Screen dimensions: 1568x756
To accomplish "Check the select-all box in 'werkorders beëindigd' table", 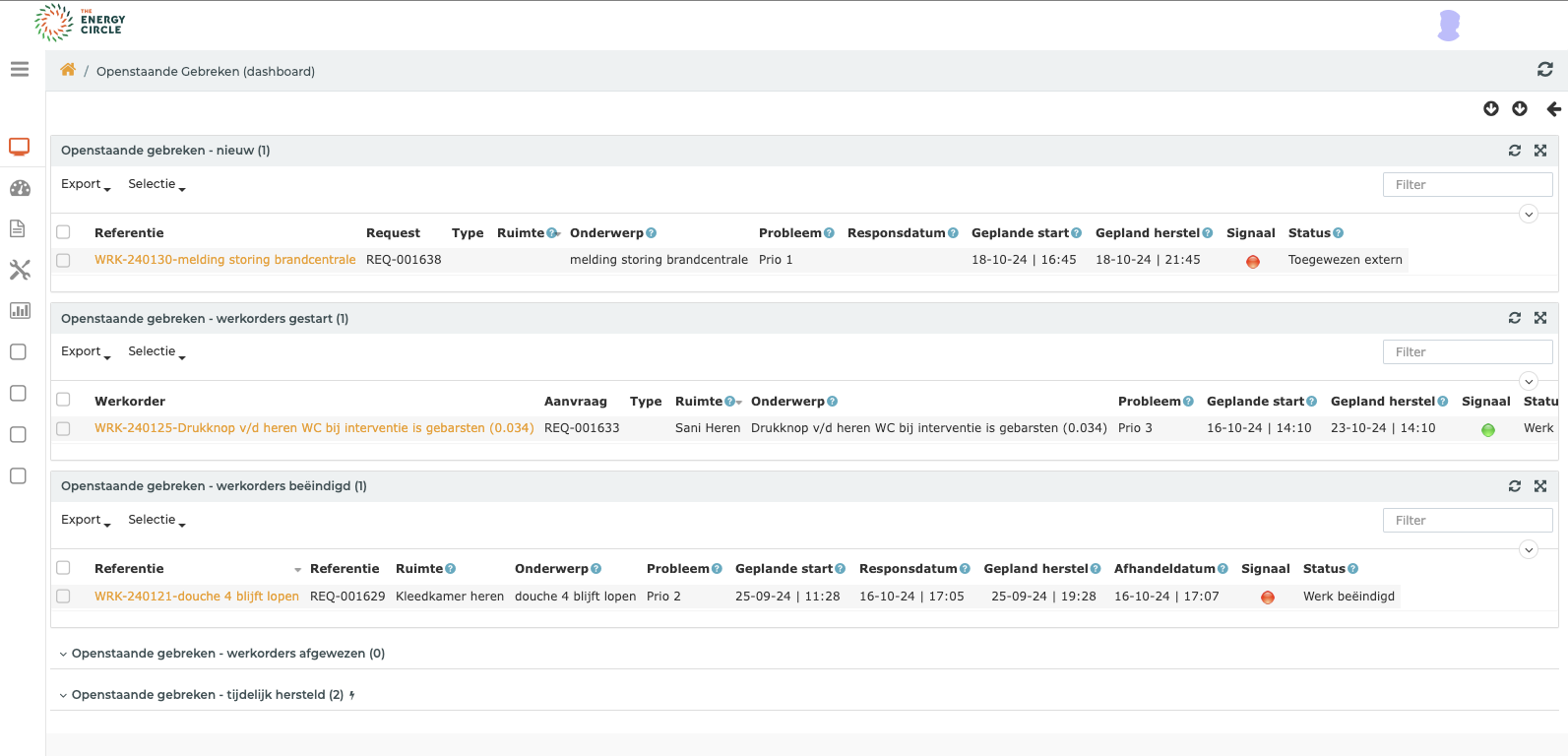I will (x=64, y=568).
